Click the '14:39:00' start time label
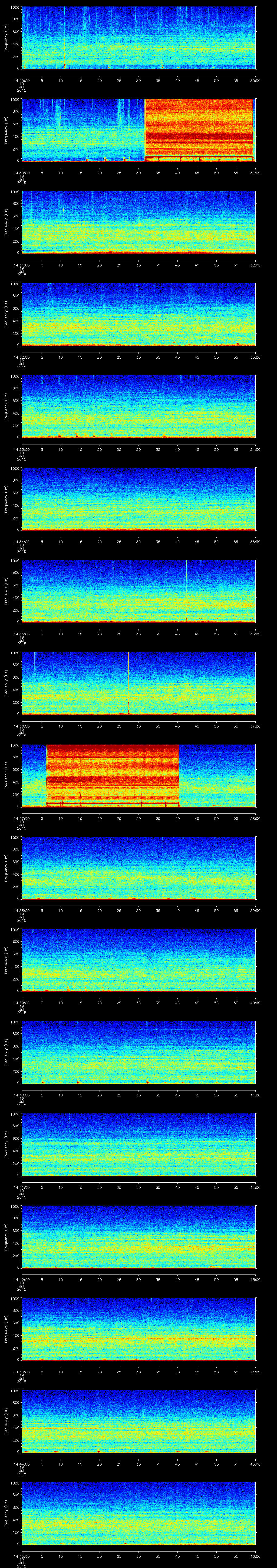277x1568 pixels. [x=21, y=1003]
